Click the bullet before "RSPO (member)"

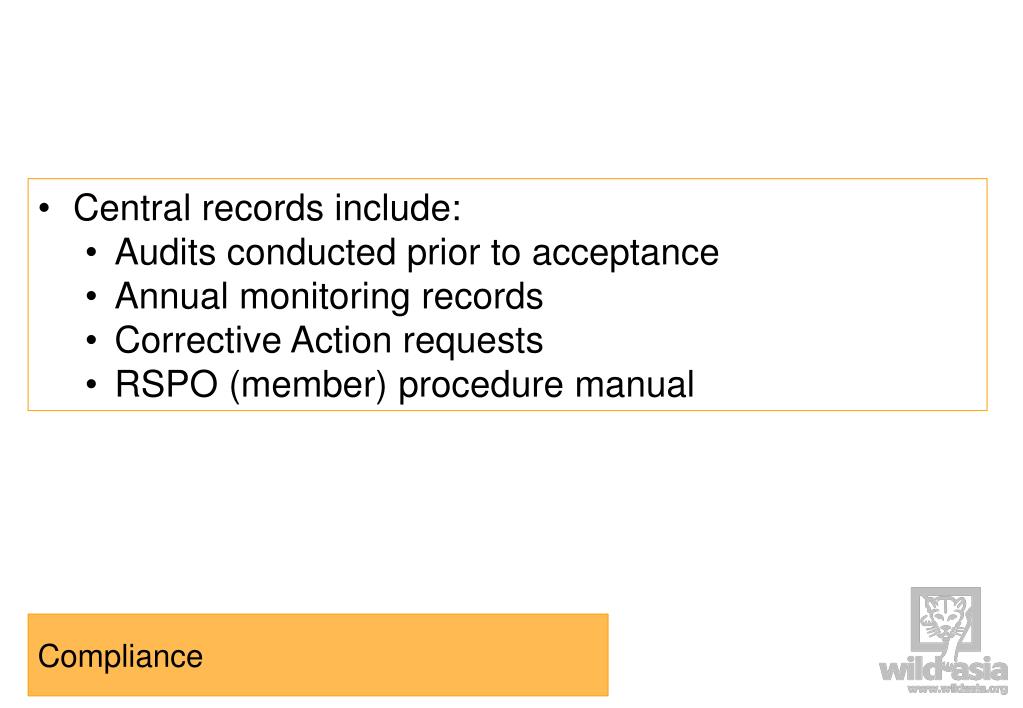(x=91, y=385)
